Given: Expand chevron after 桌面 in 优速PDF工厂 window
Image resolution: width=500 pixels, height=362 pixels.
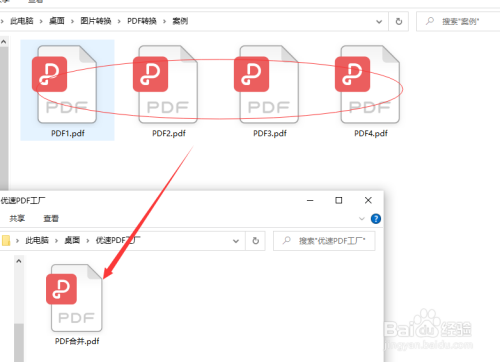Looking at the screenshot, I should [x=88, y=241].
